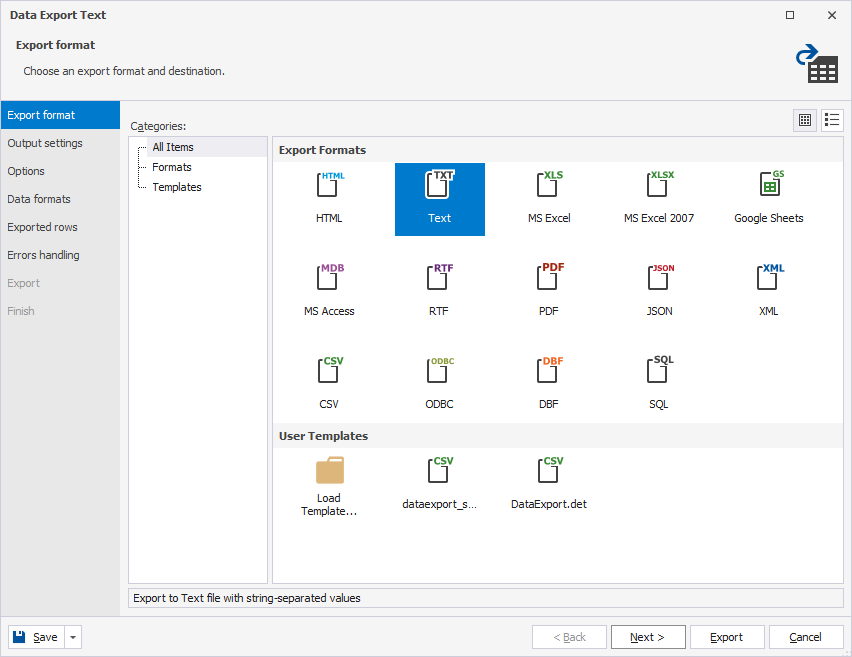Select Templates in the Categories tree
The image size is (852, 657).
tap(177, 187)
